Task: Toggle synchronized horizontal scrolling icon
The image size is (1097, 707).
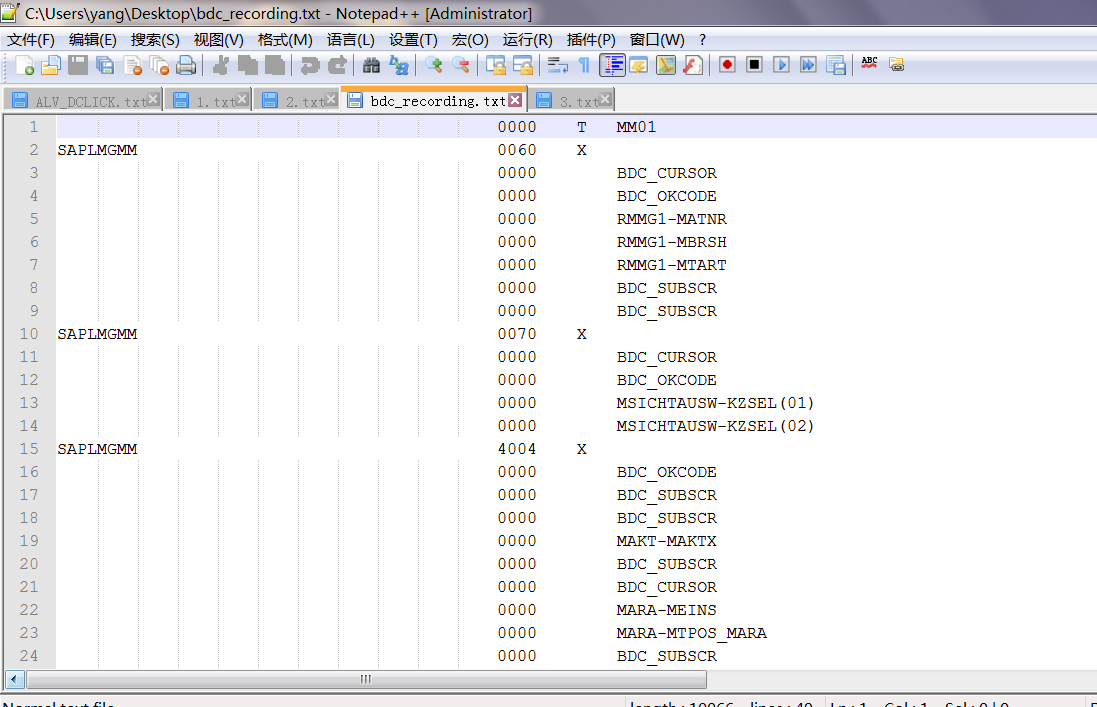Action: point(523,65)
